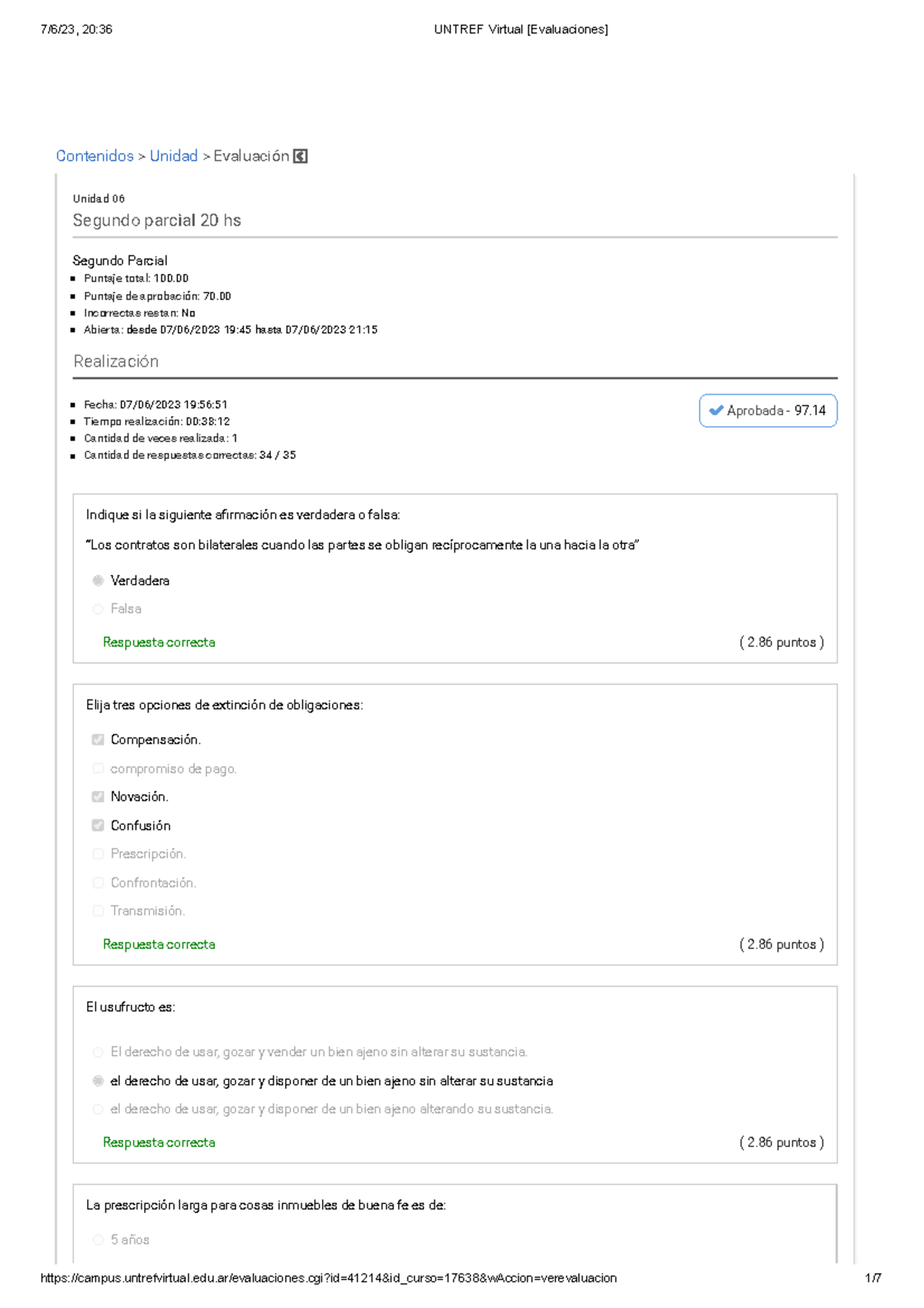The height and width of the screenshot is (1308, 924).
Task: Uncheck the "Confusión" checkbox
Action: tap(97, 825)
